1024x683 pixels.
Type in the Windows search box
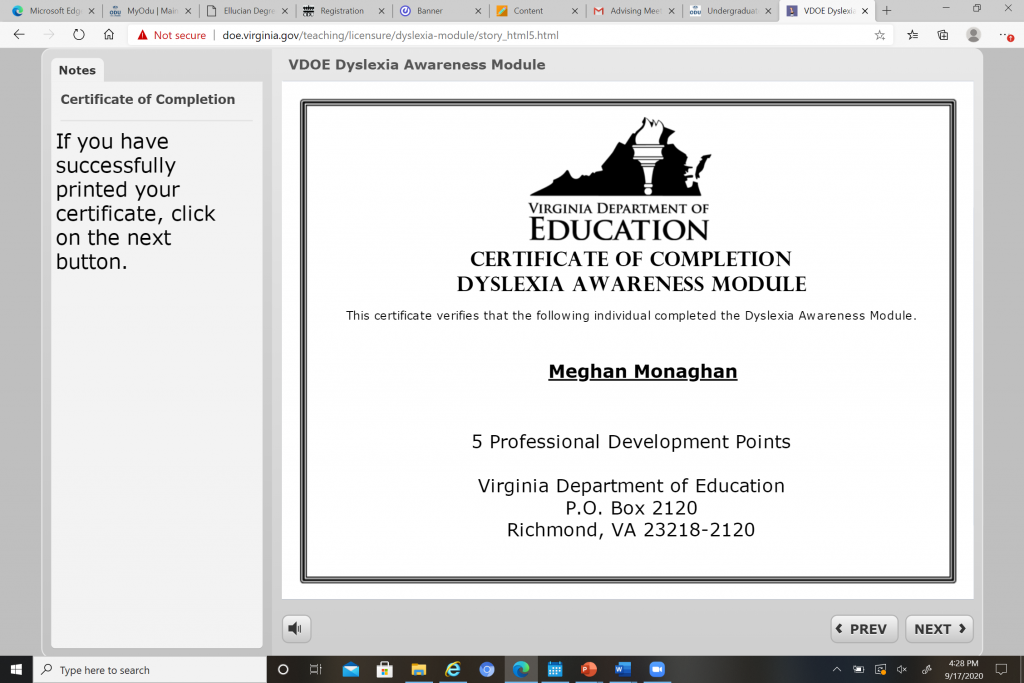pyautogui.click(x=150, y=670)
